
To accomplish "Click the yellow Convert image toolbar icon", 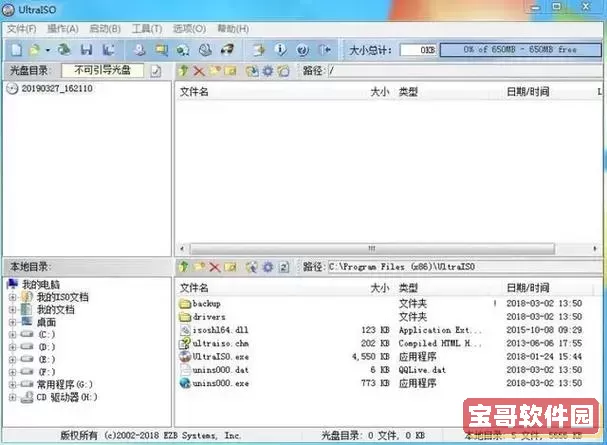I will click(161, 50).
